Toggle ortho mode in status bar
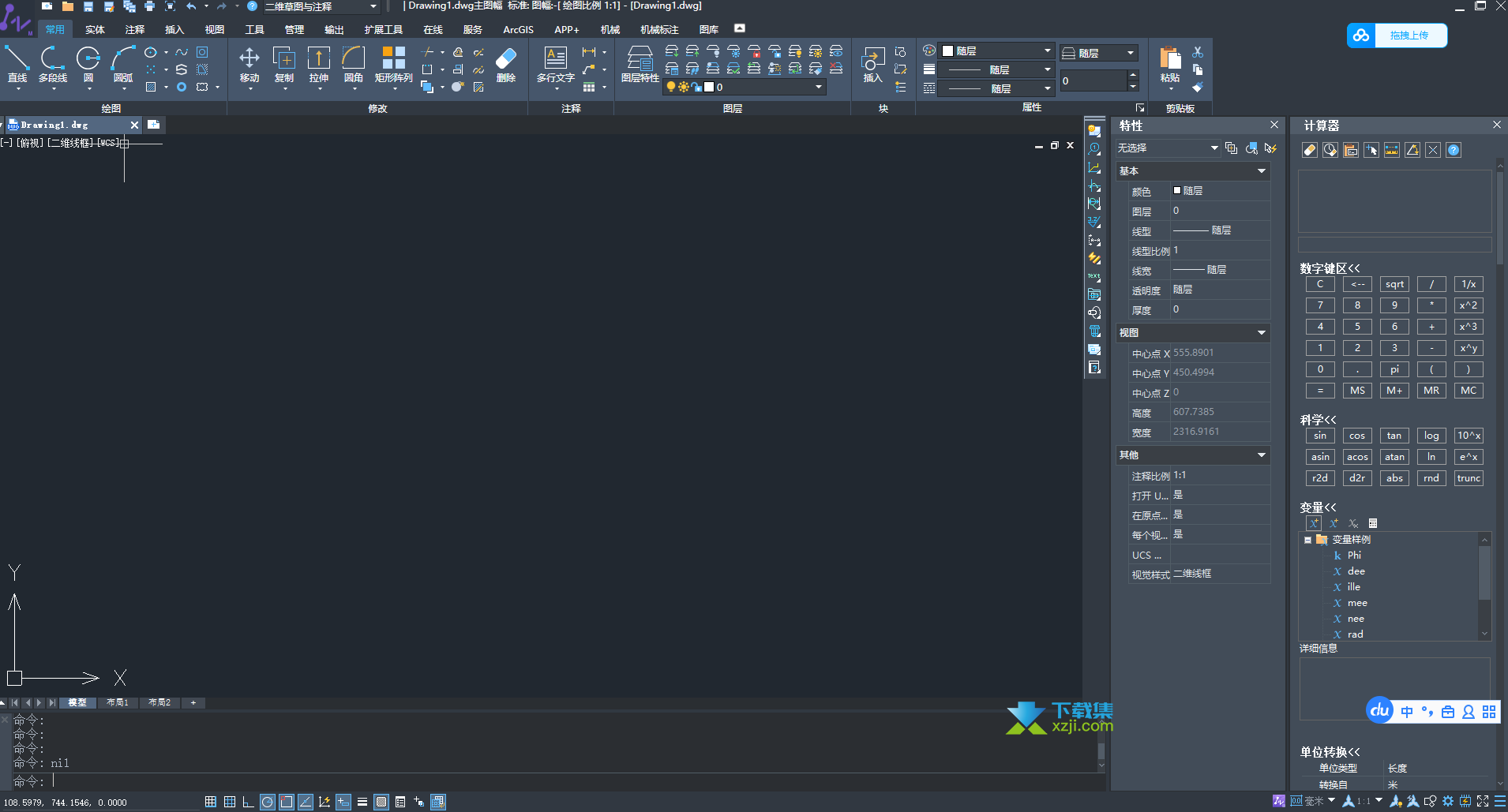The height and width of the screenshot is (812, 1508). pos(248,802)
